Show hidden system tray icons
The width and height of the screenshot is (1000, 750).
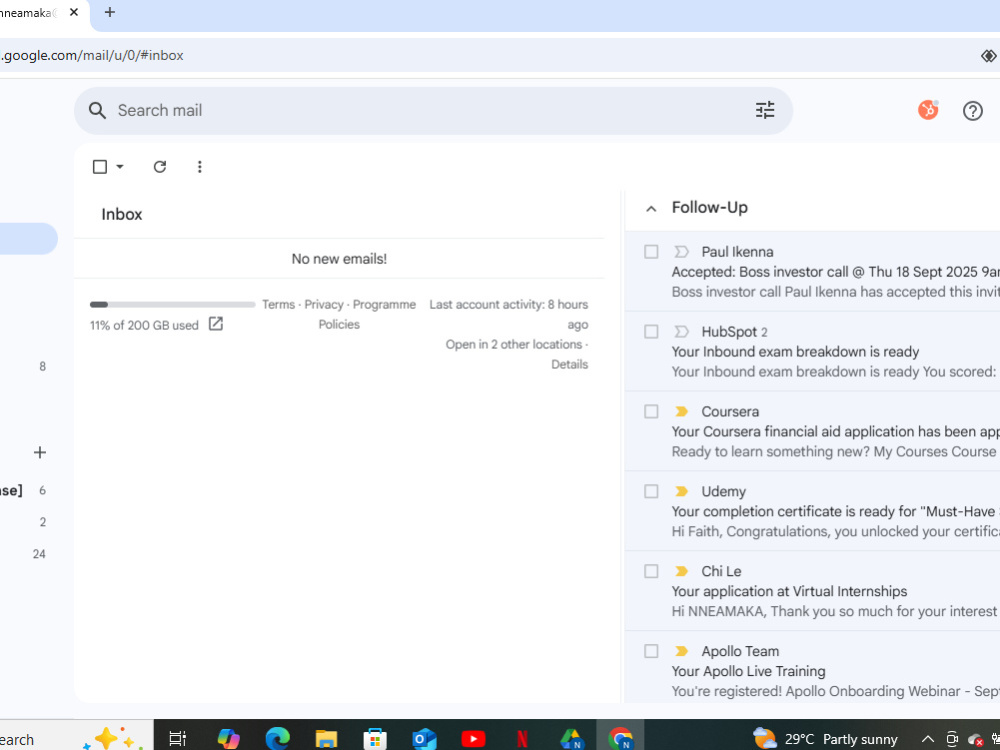pos(927,739)
